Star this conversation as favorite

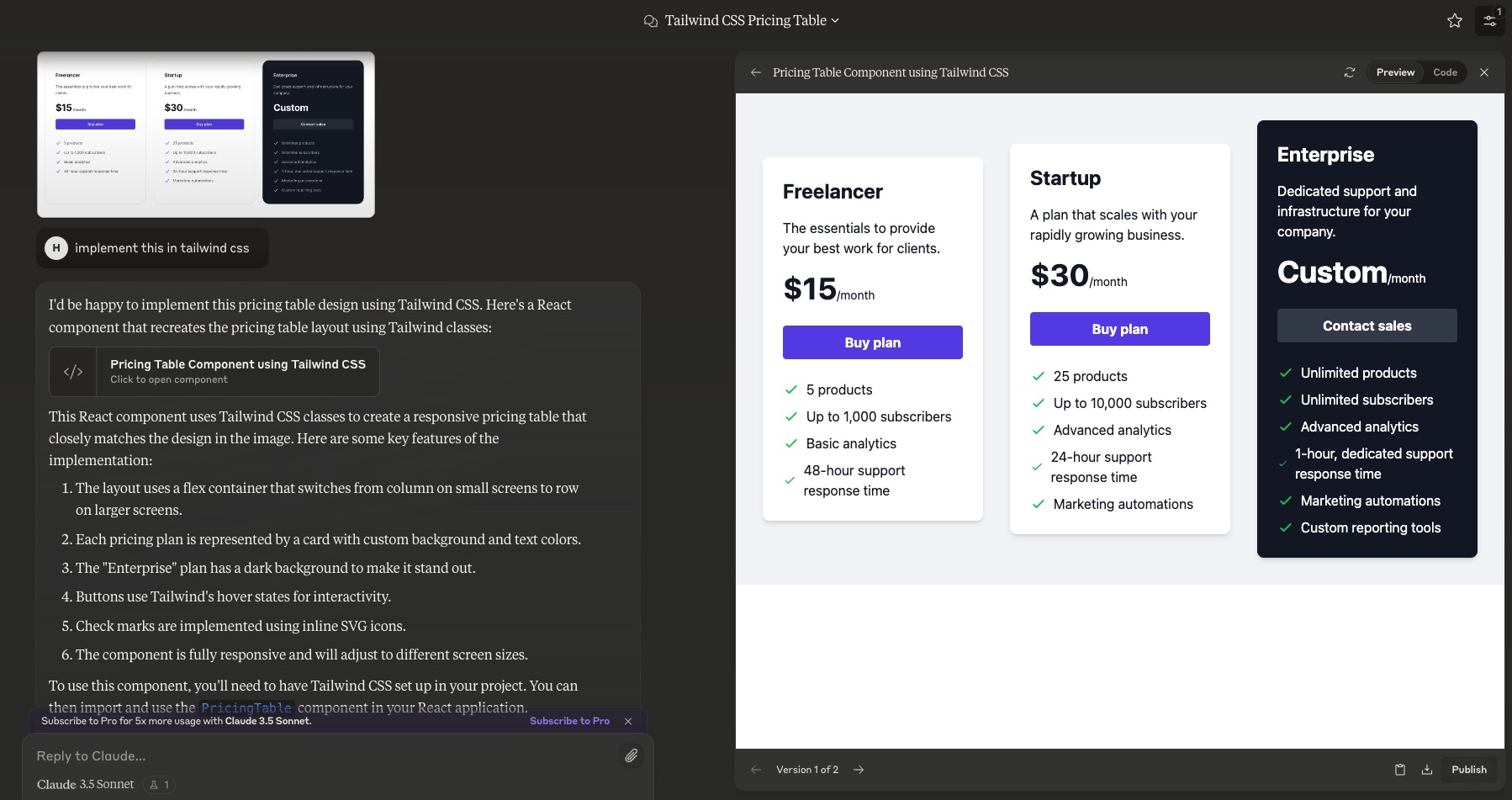tap(1455, 21)
